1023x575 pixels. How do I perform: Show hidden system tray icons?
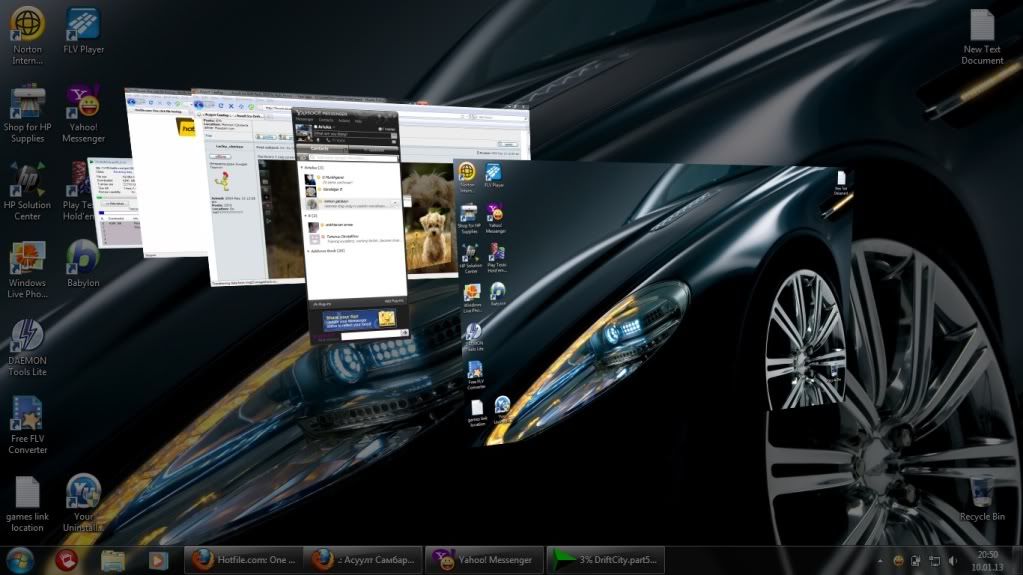(879, 560)
